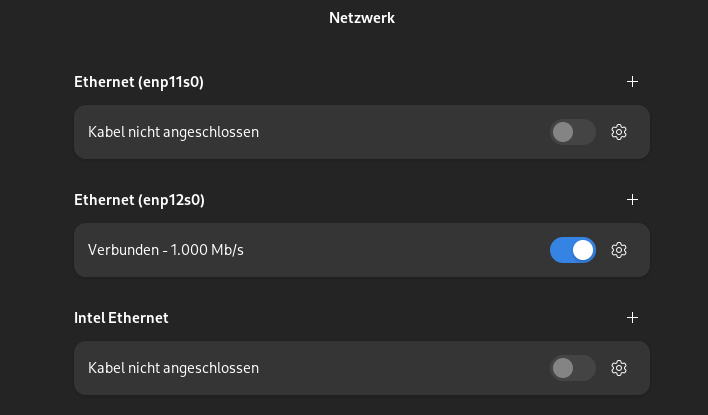Open gear settings for the Intel Ethernet connection
The width and height of the screenshot is (708, 415).
(x=619, y=368)
